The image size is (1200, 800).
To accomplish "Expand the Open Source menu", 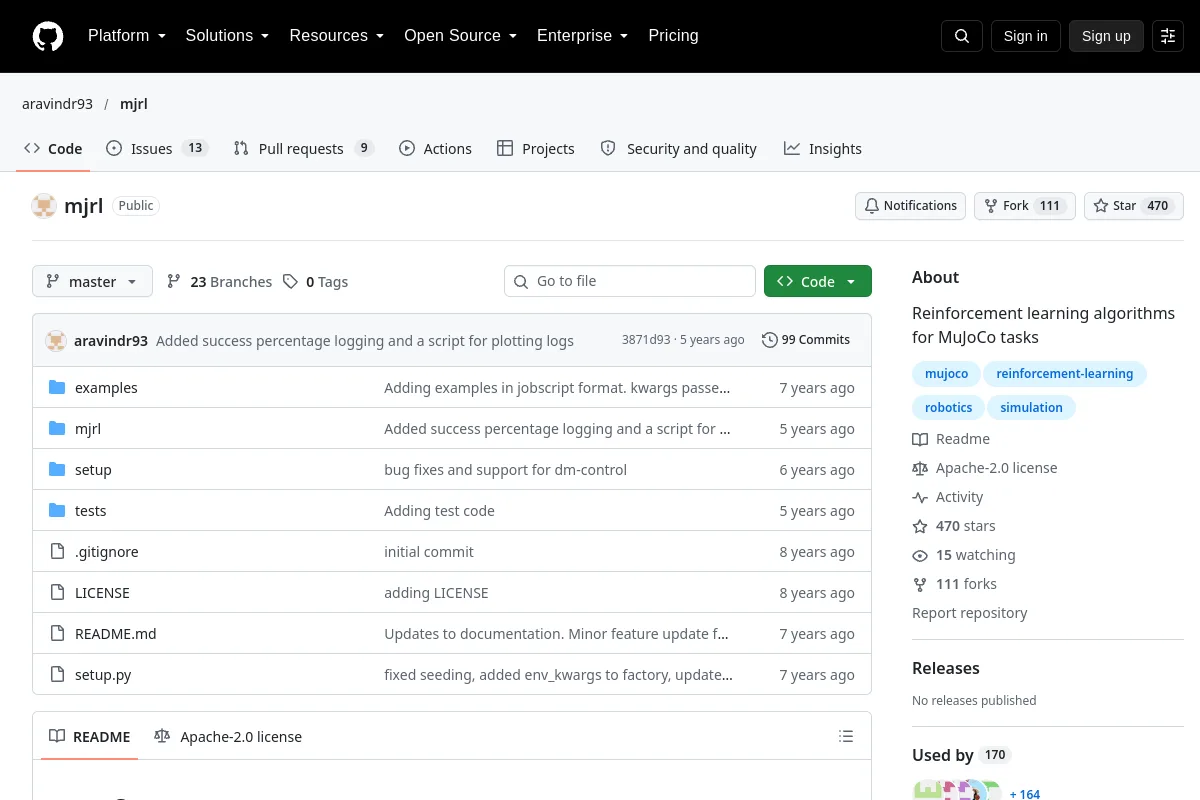I will (x=460, y=36).
